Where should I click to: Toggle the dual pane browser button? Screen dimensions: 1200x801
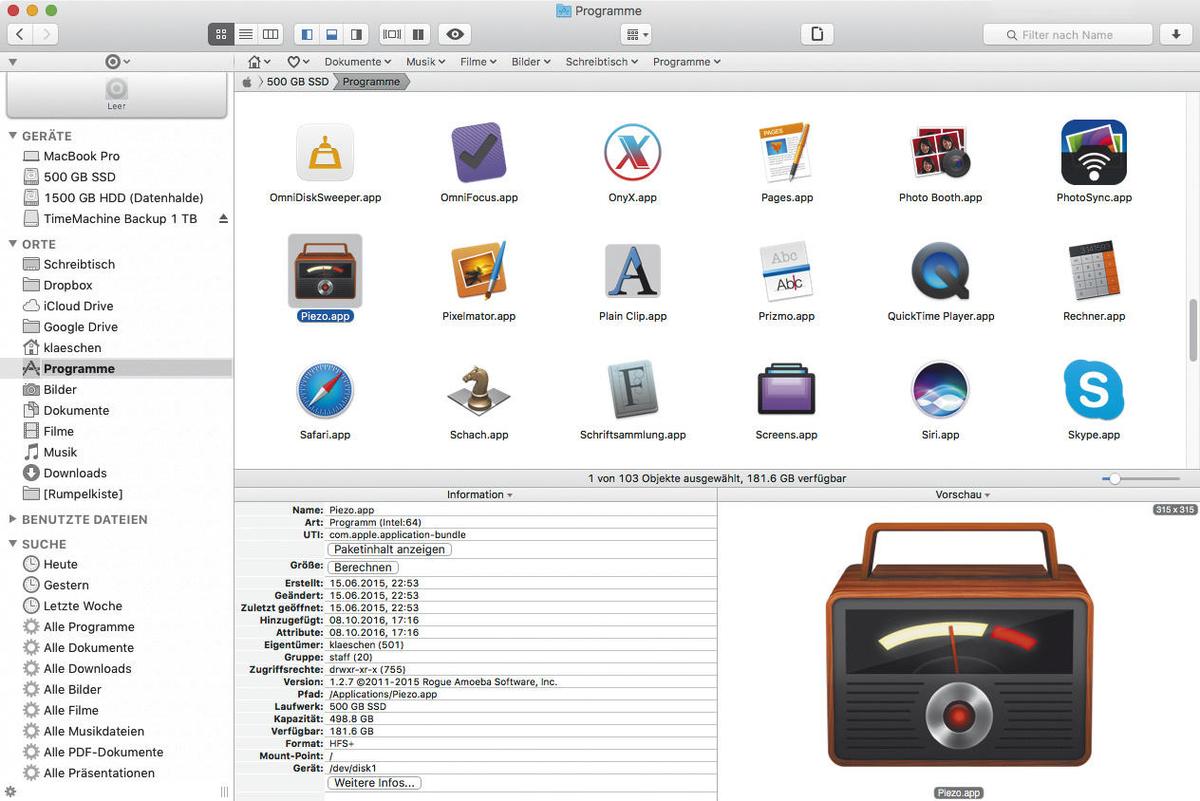[418, 34]
